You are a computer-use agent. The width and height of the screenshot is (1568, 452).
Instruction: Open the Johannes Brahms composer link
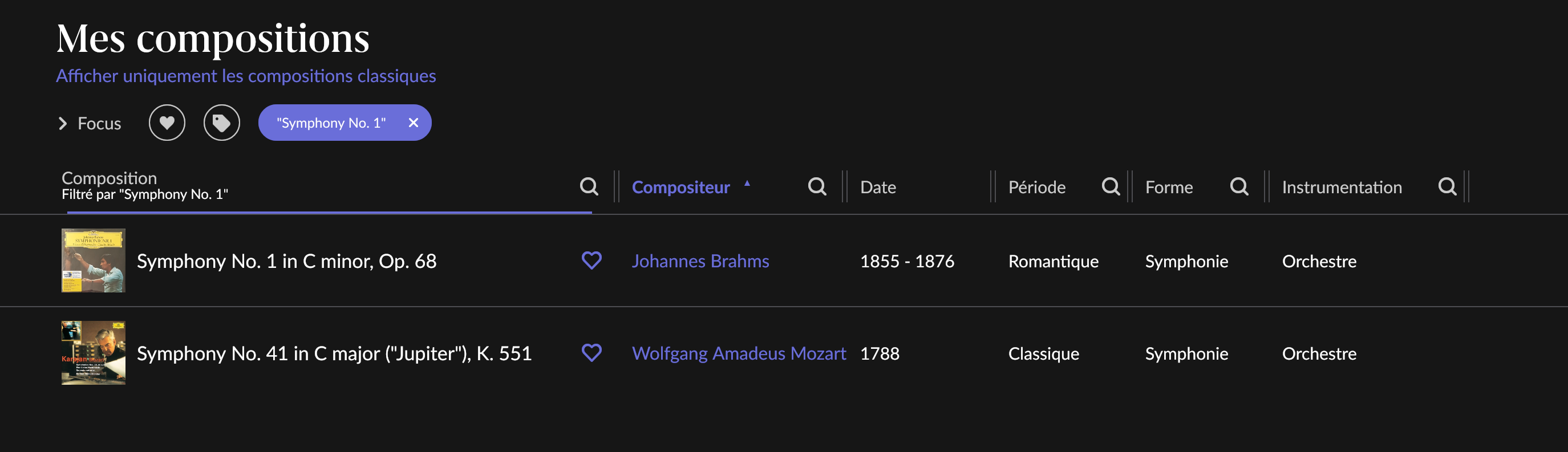tap(700, 261)
